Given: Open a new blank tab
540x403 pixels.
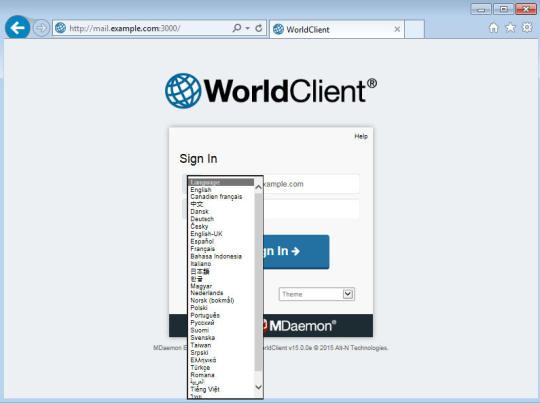Looking at the screenshot, I should click(x=414, y=29).
